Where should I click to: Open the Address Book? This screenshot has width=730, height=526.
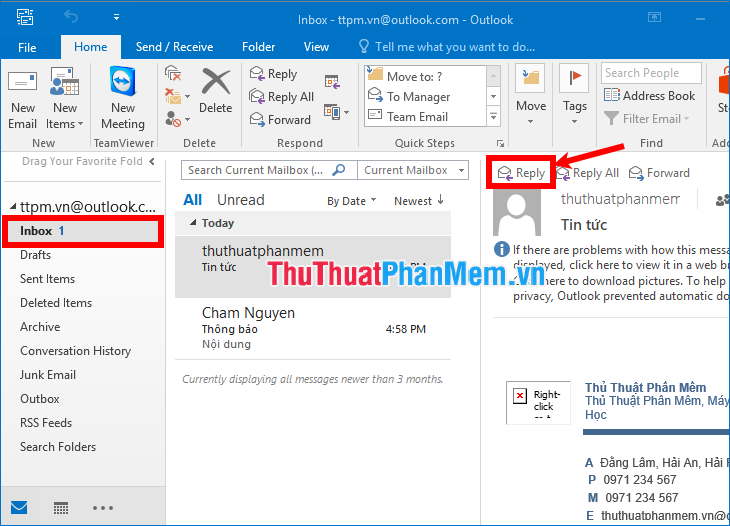coord(649,95)
